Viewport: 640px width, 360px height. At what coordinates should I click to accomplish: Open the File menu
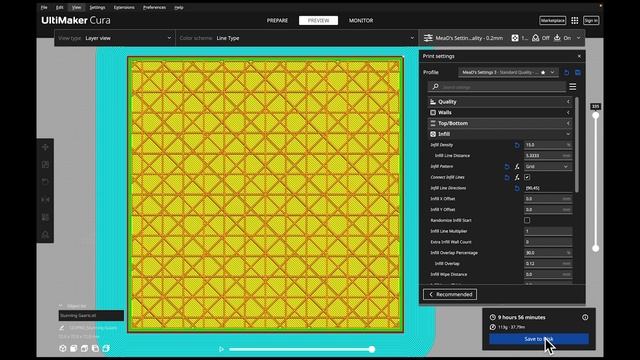pos(44,7)
